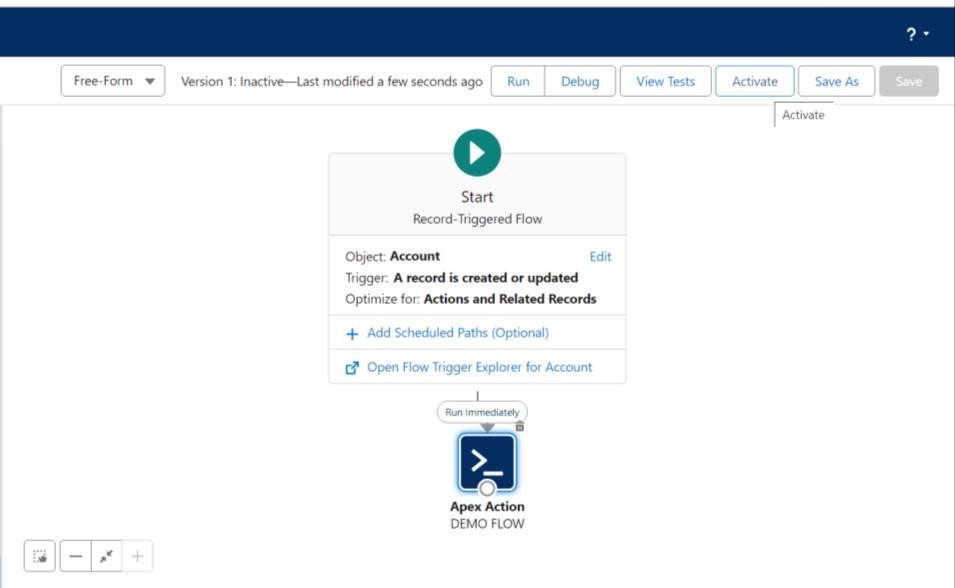
Task: Select the Apex Action node icon
Action: [x=487, y=461]
